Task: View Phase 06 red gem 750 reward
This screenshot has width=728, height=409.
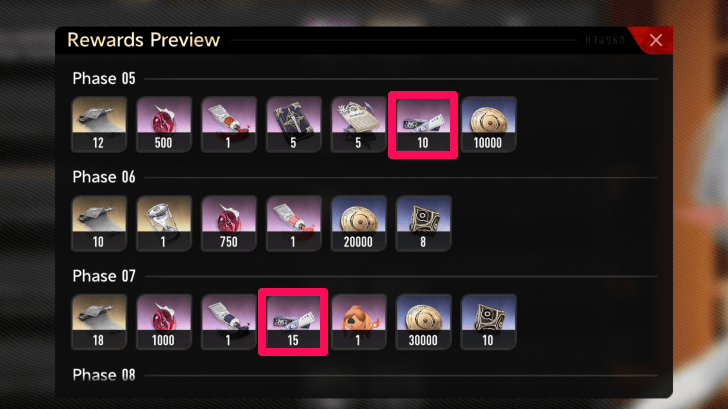Action: click(228, 223)
